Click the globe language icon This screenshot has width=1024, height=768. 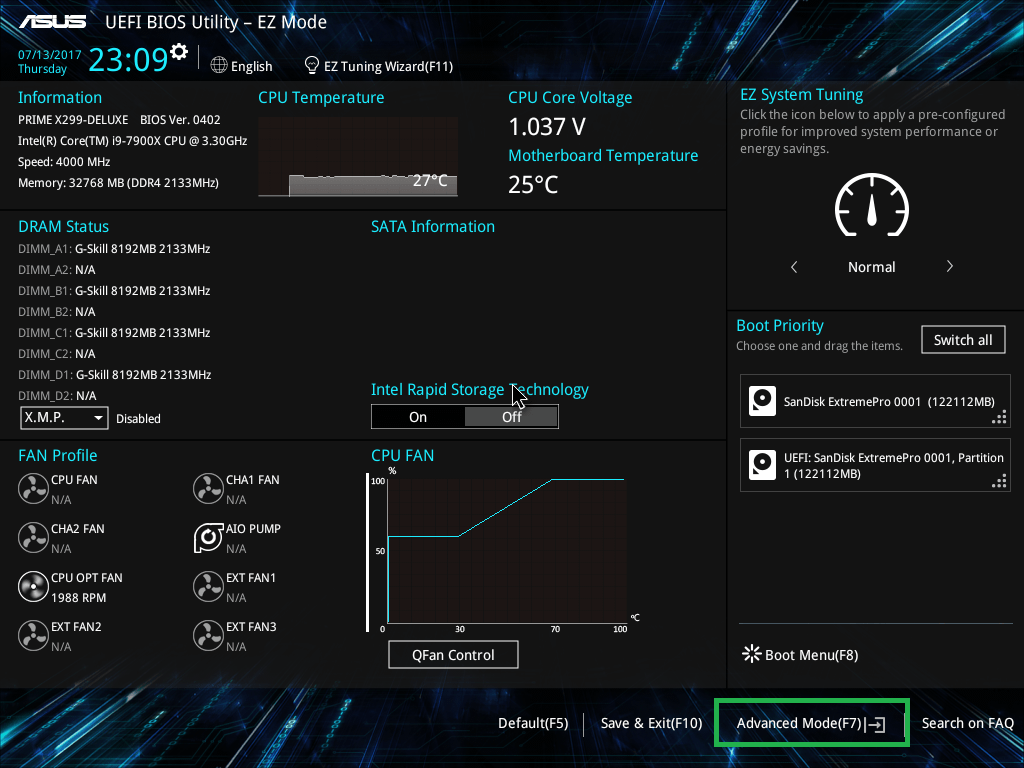(x=219, y=65)
